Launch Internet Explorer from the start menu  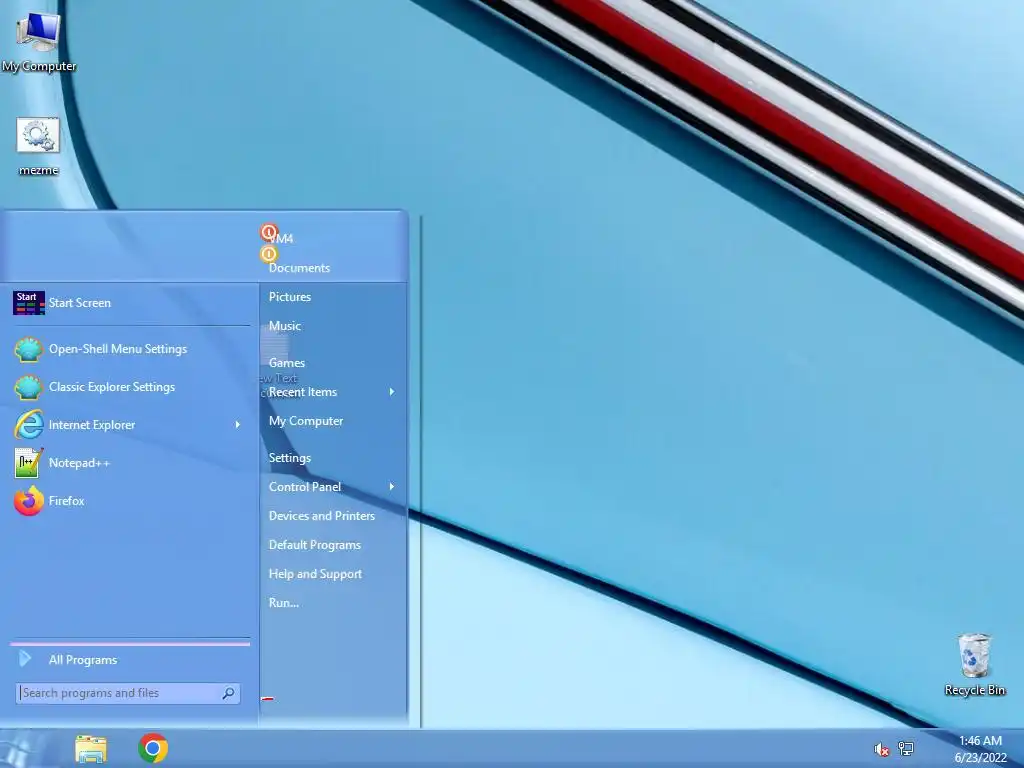pos(130,425)
